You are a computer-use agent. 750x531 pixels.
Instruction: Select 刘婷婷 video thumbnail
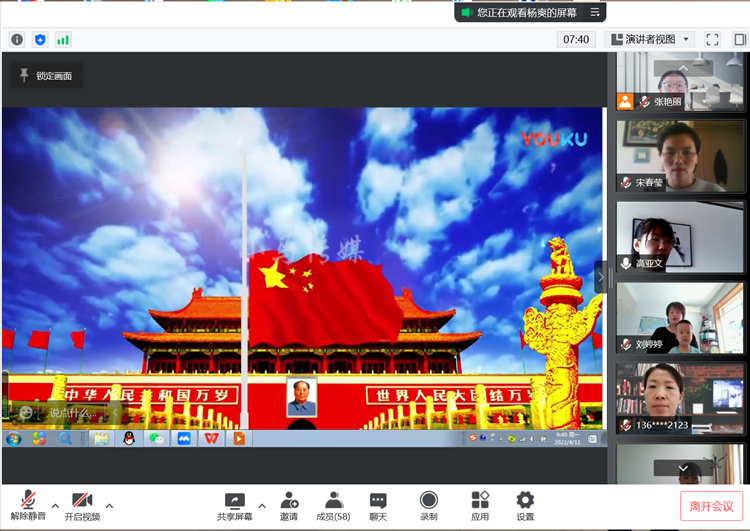pos(680,318)
